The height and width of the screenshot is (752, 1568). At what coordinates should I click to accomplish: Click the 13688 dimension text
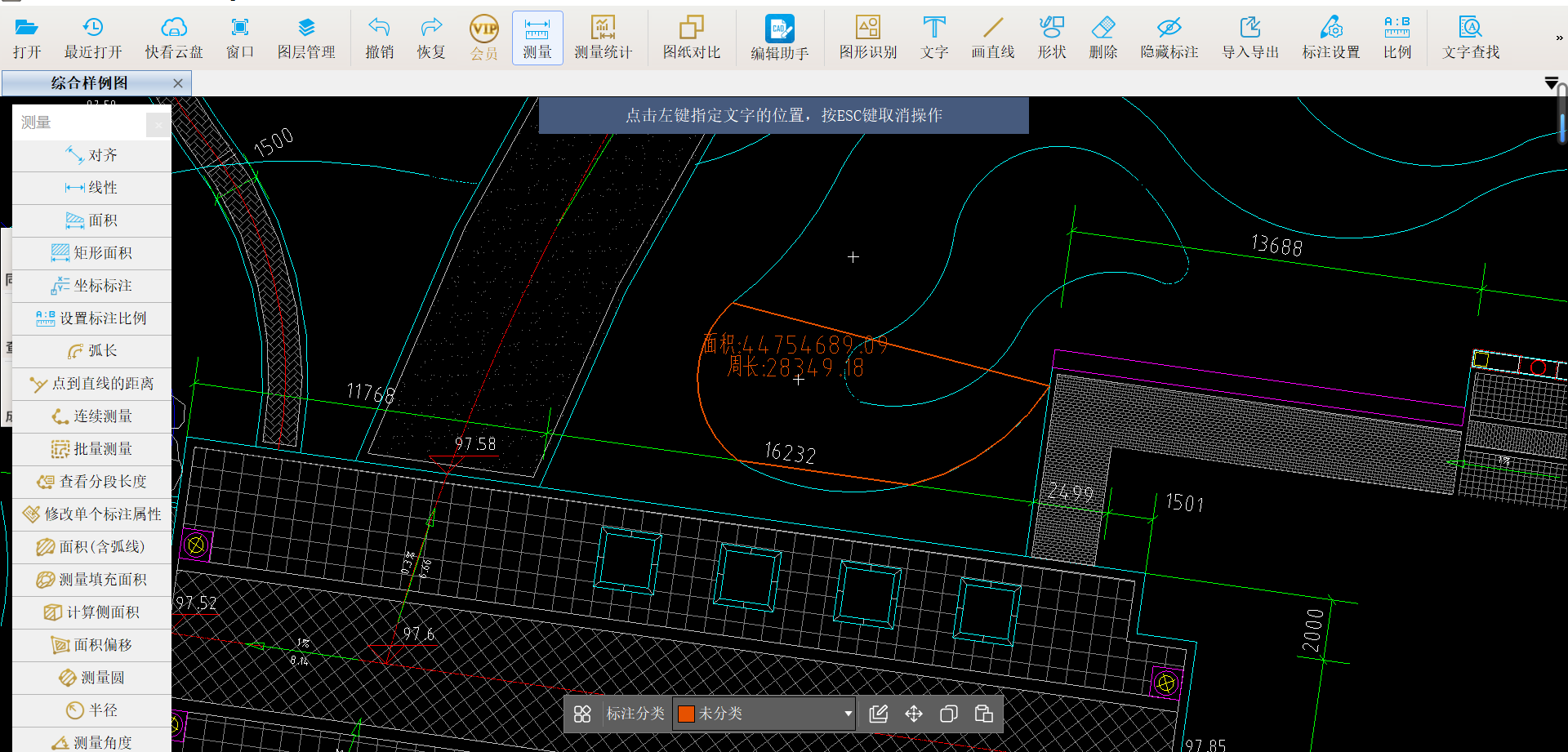1277,245
